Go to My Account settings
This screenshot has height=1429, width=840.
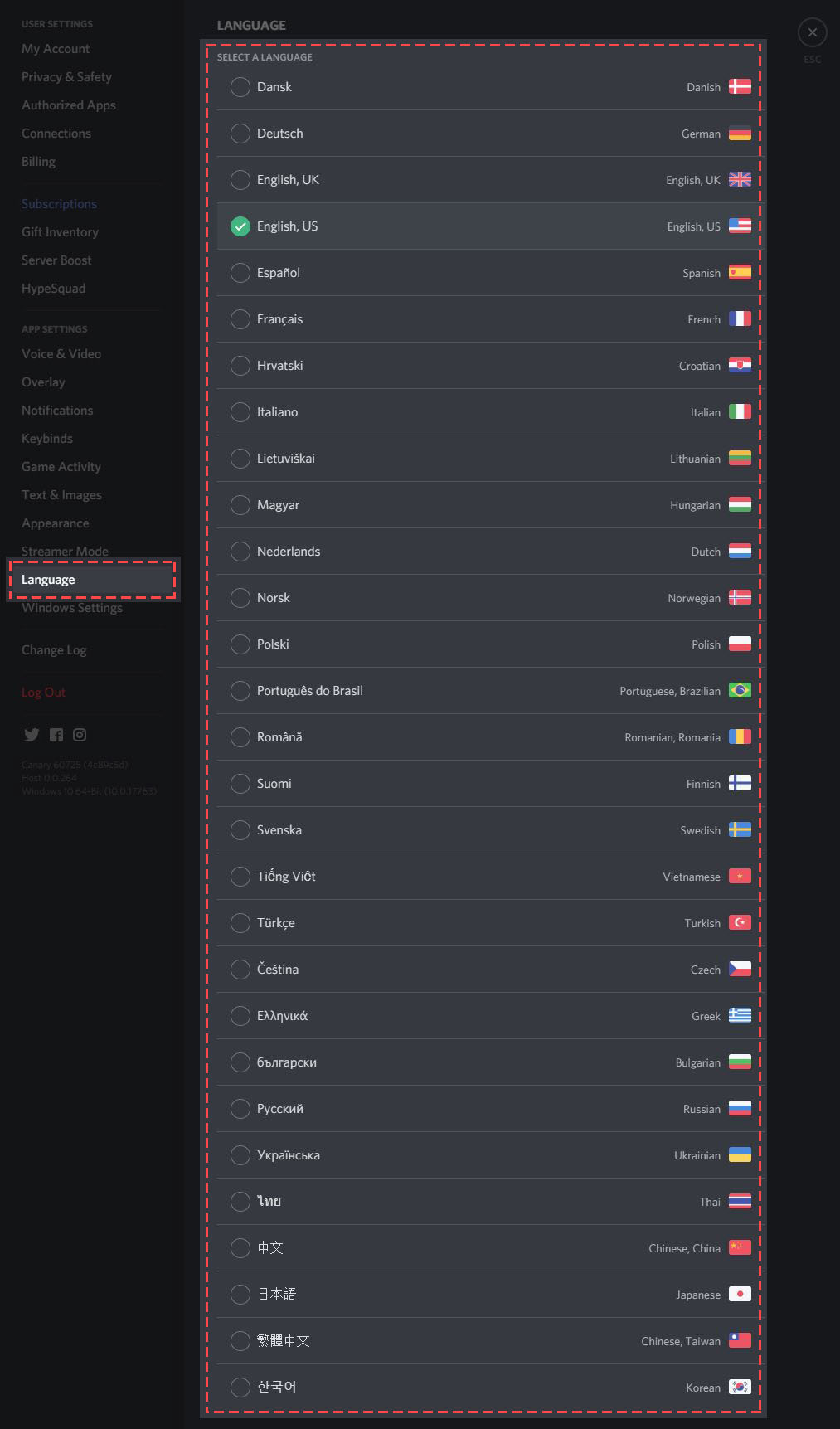[56, 49]
